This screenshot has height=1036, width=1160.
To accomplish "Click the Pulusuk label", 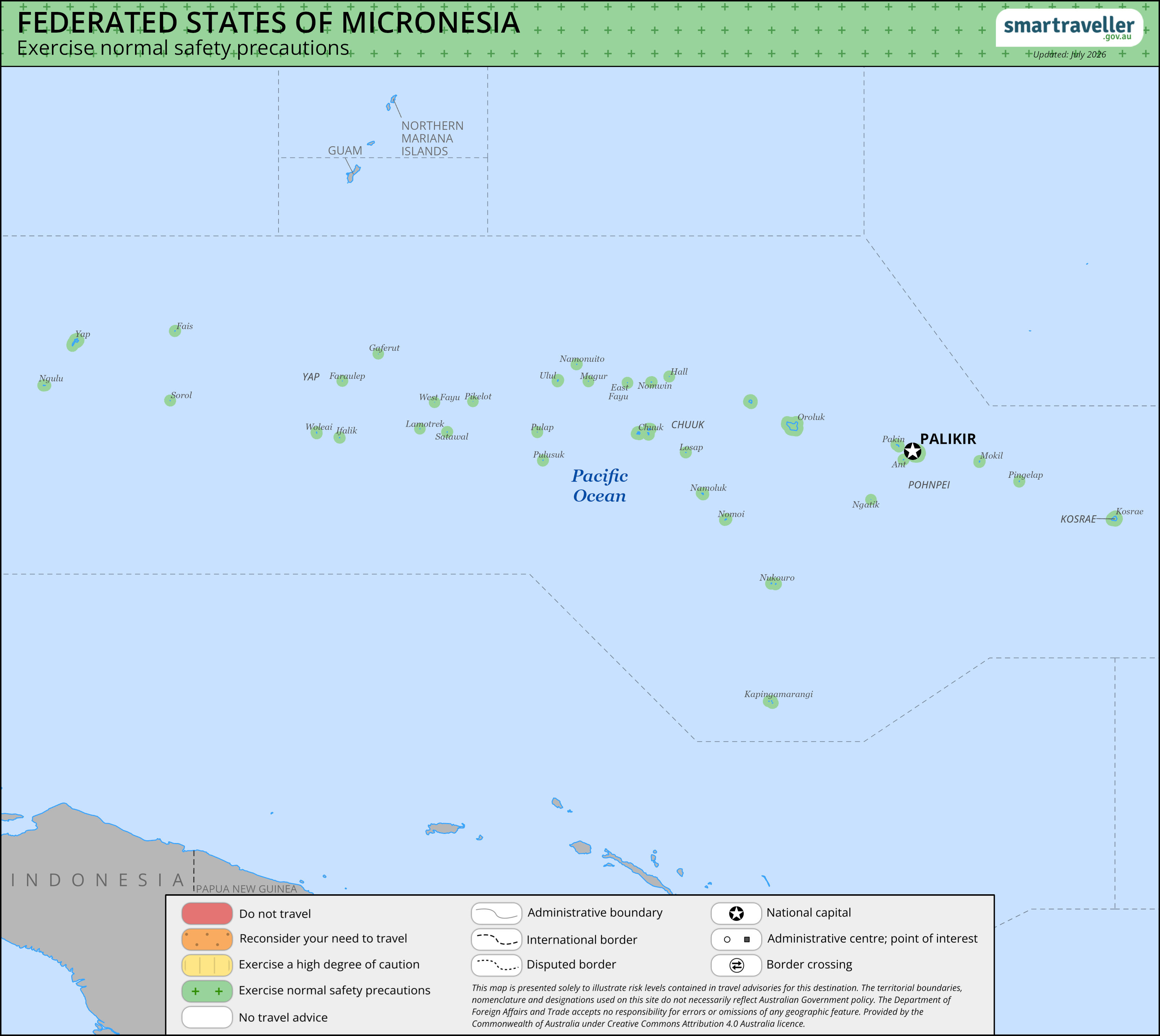I will 549,454.
